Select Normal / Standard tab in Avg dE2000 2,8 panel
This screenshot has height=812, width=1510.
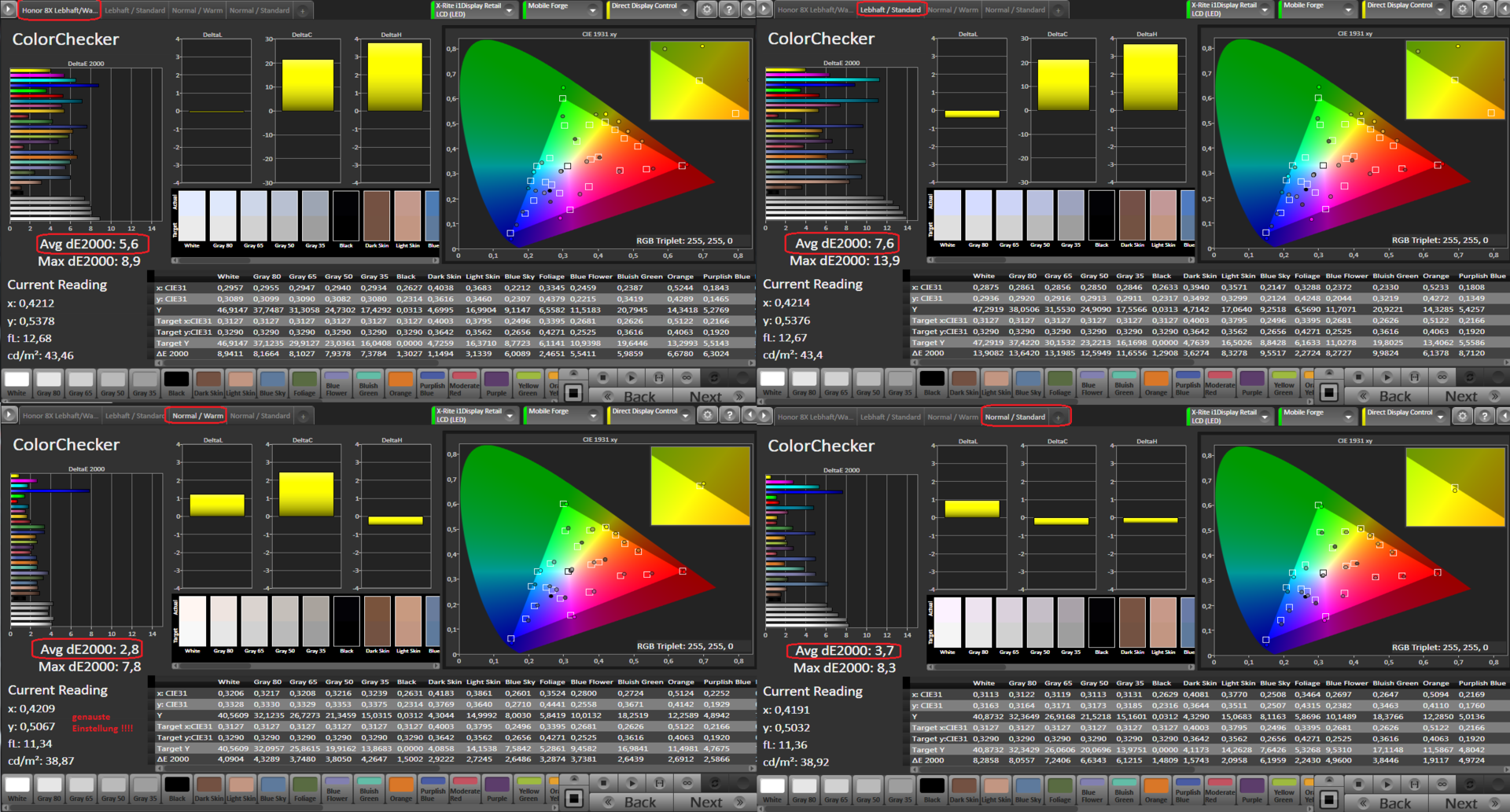tap(260, 416)
